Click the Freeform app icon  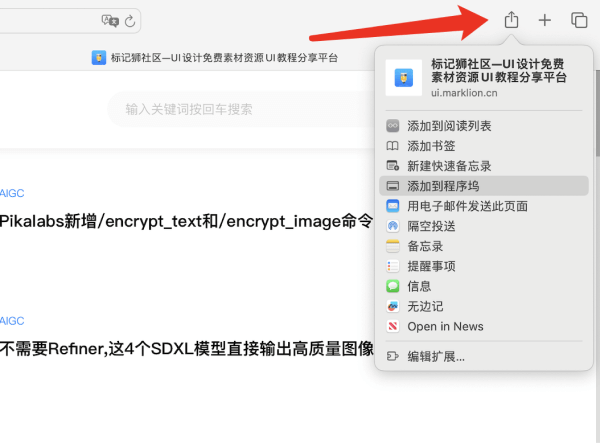tap(393, 306)
